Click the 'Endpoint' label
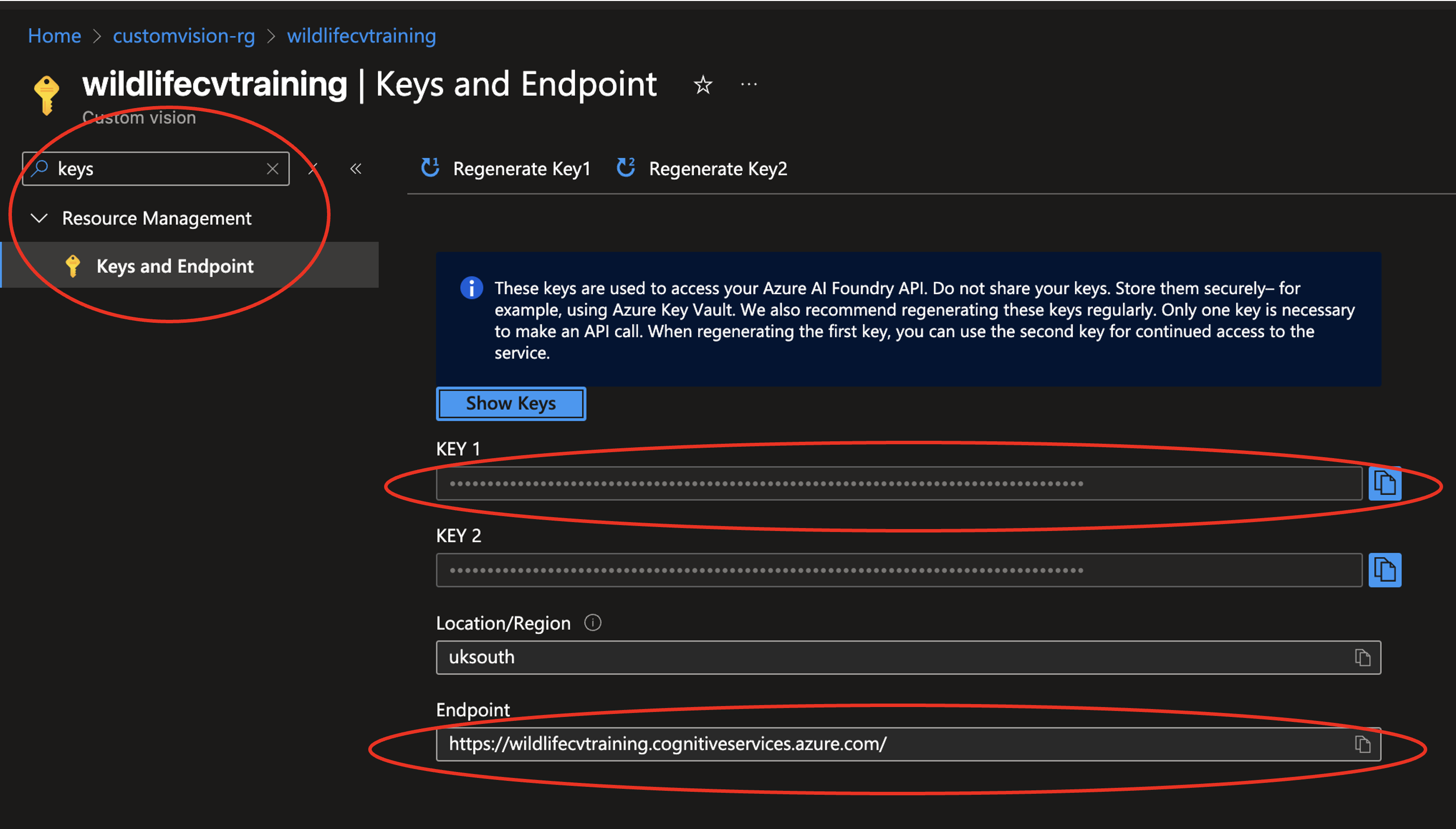The width and height of the screenshot is (1456, 829). click(x=473, y=710)
